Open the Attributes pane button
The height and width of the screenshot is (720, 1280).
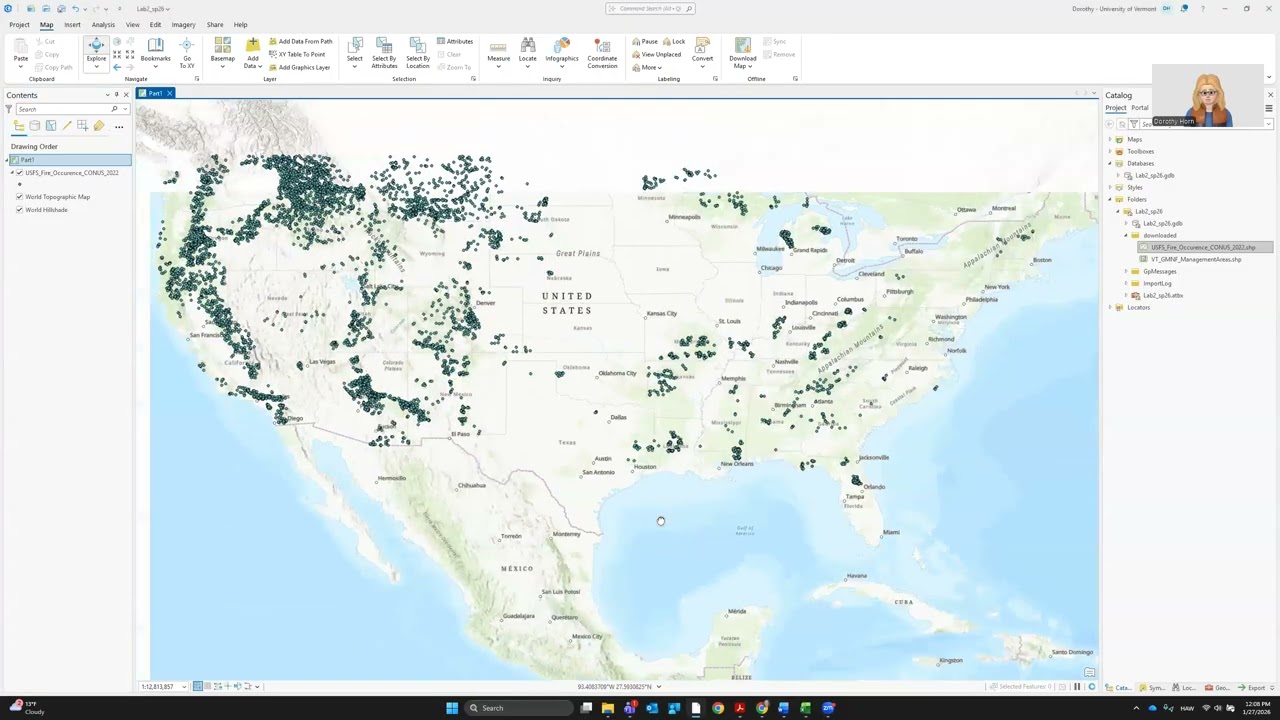click(x=455, y=41)
